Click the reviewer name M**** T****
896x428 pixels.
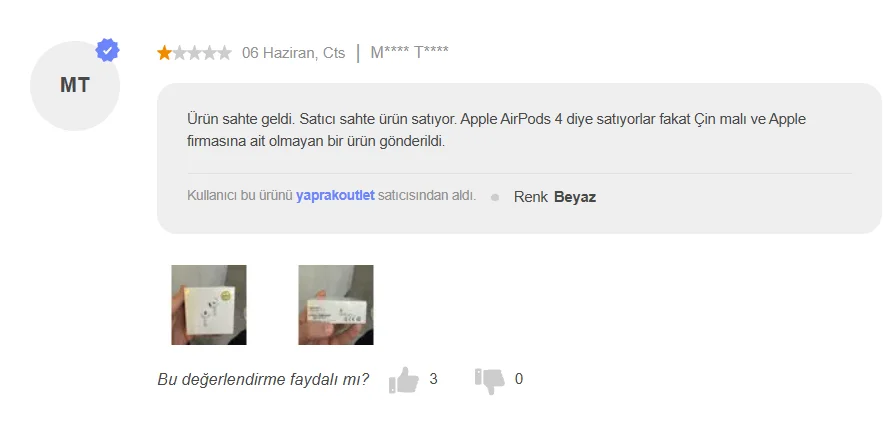click(410, 53)
